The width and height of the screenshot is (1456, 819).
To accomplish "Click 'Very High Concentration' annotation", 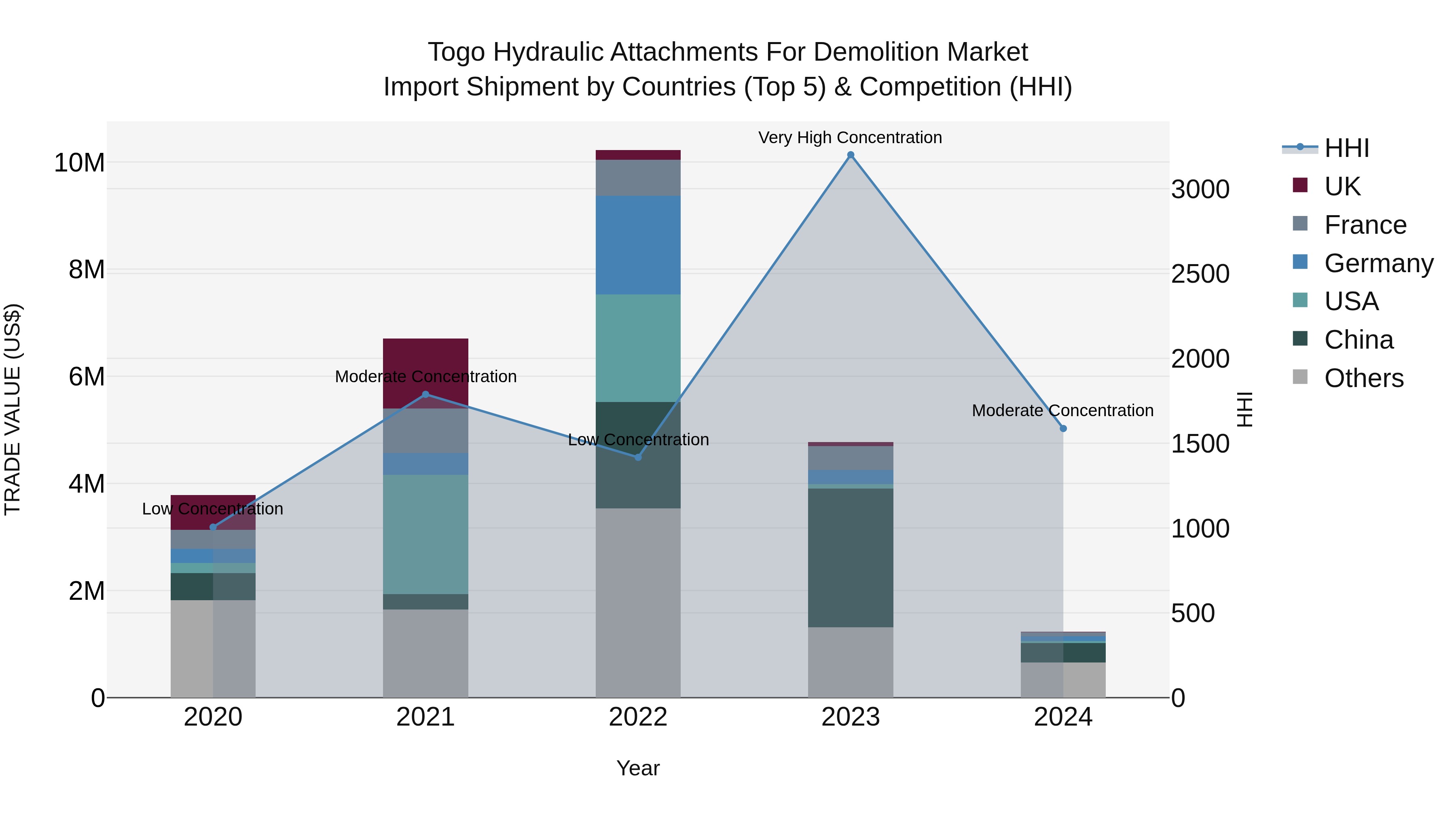I will [850, 138].
